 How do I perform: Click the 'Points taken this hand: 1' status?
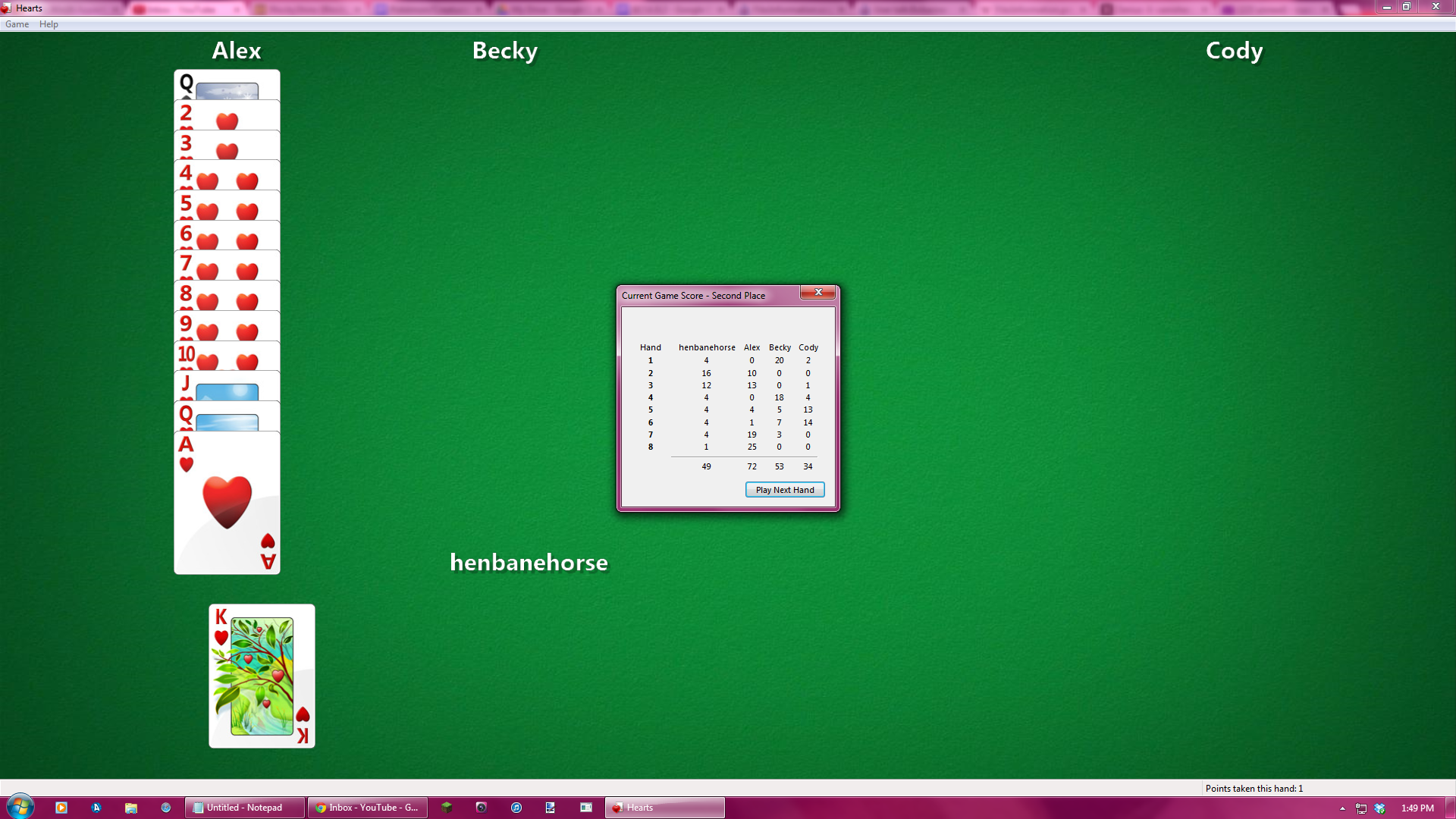click(x=1254, y=789)
